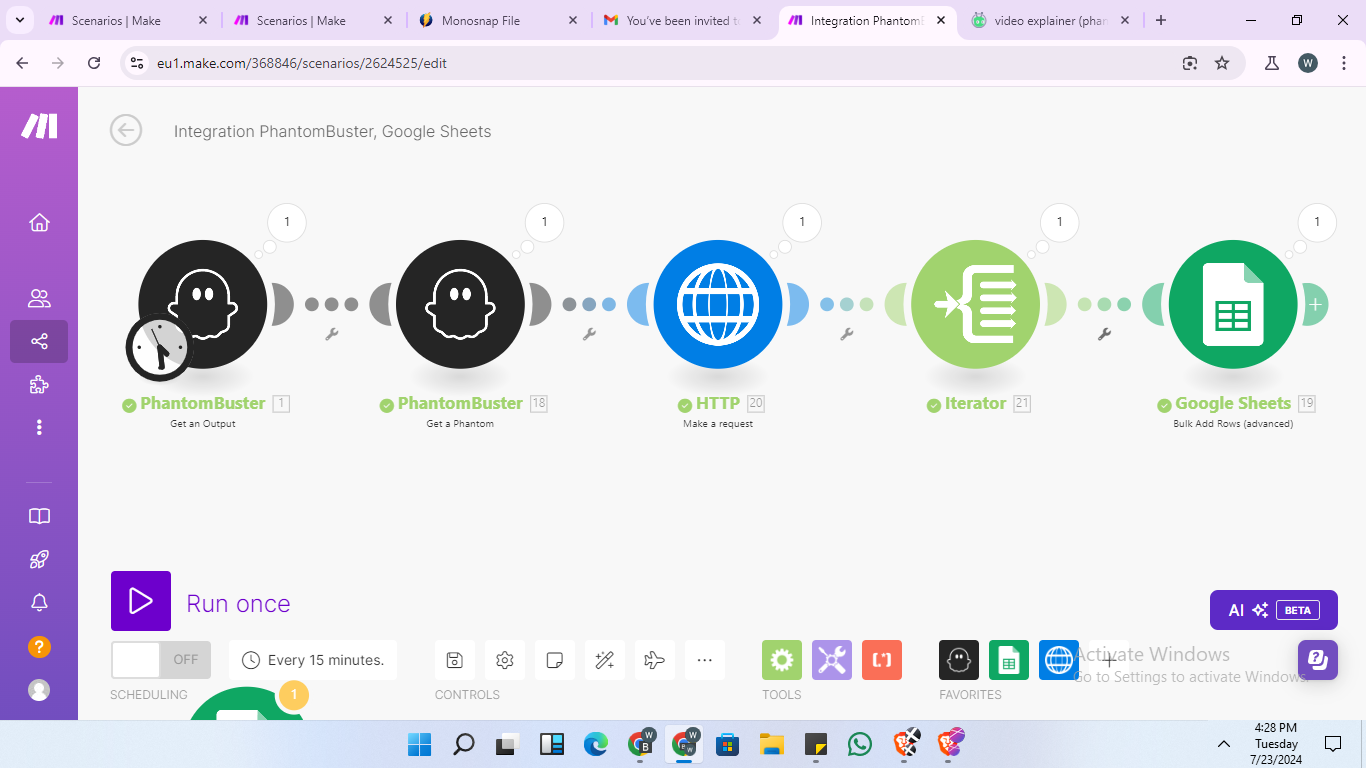Open the purple support chat widget

[x=1318, y=660]
